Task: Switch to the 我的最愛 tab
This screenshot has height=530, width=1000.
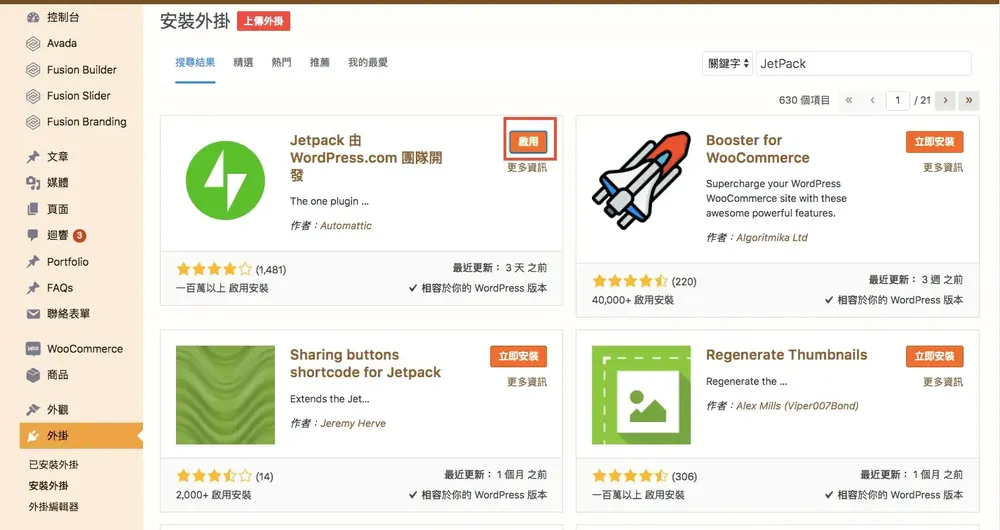Action: point(368,63)
